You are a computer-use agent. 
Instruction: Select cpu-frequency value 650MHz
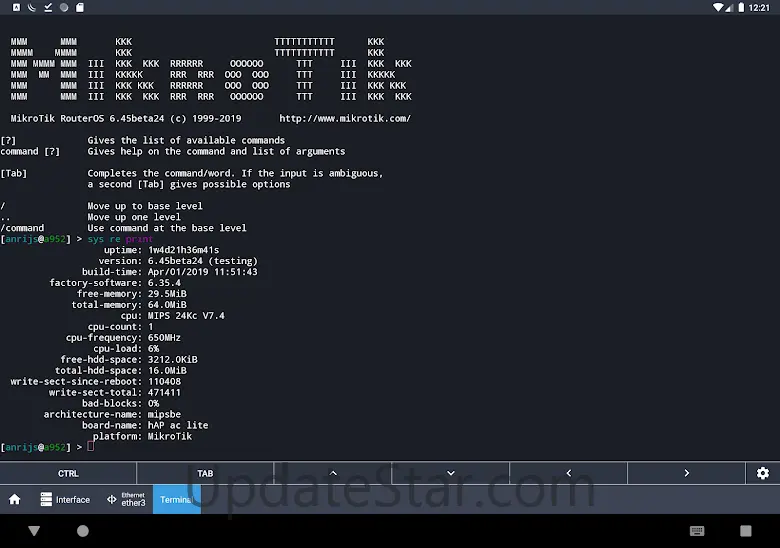(x=164, y=337)
